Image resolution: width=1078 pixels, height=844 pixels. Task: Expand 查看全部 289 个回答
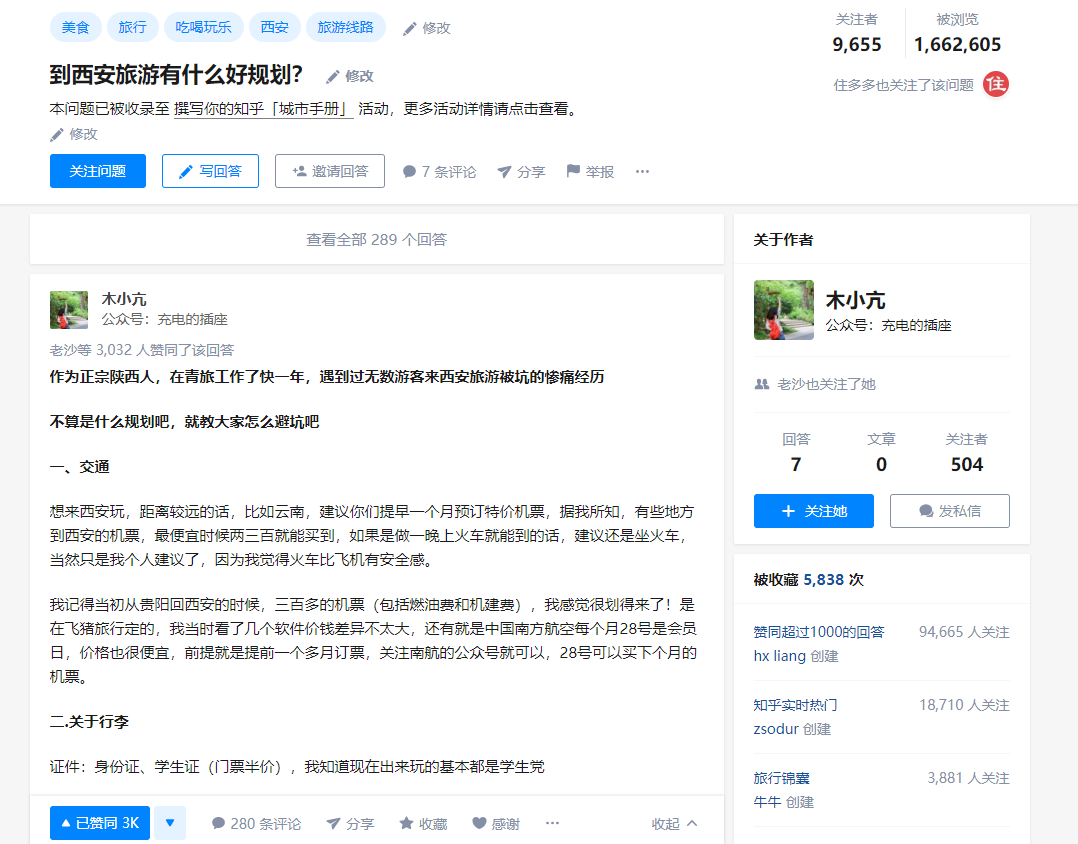[377, 239]
